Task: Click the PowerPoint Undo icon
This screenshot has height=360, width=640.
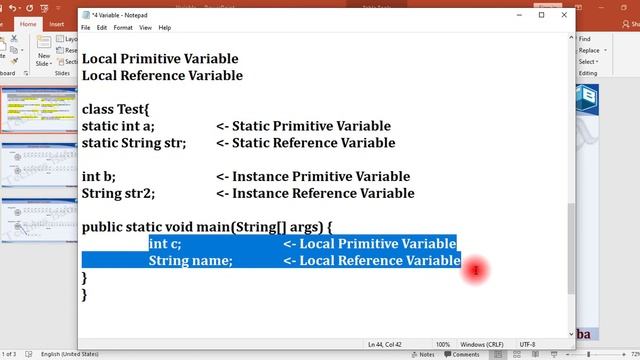Action: (13, 8)
